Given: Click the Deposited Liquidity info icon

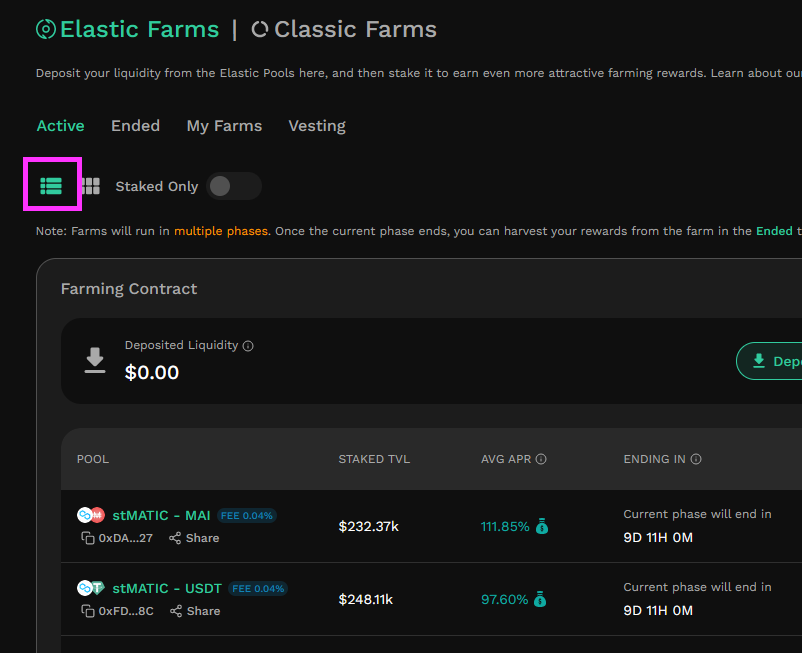Looking at the screenshot, I should point(248,346).
